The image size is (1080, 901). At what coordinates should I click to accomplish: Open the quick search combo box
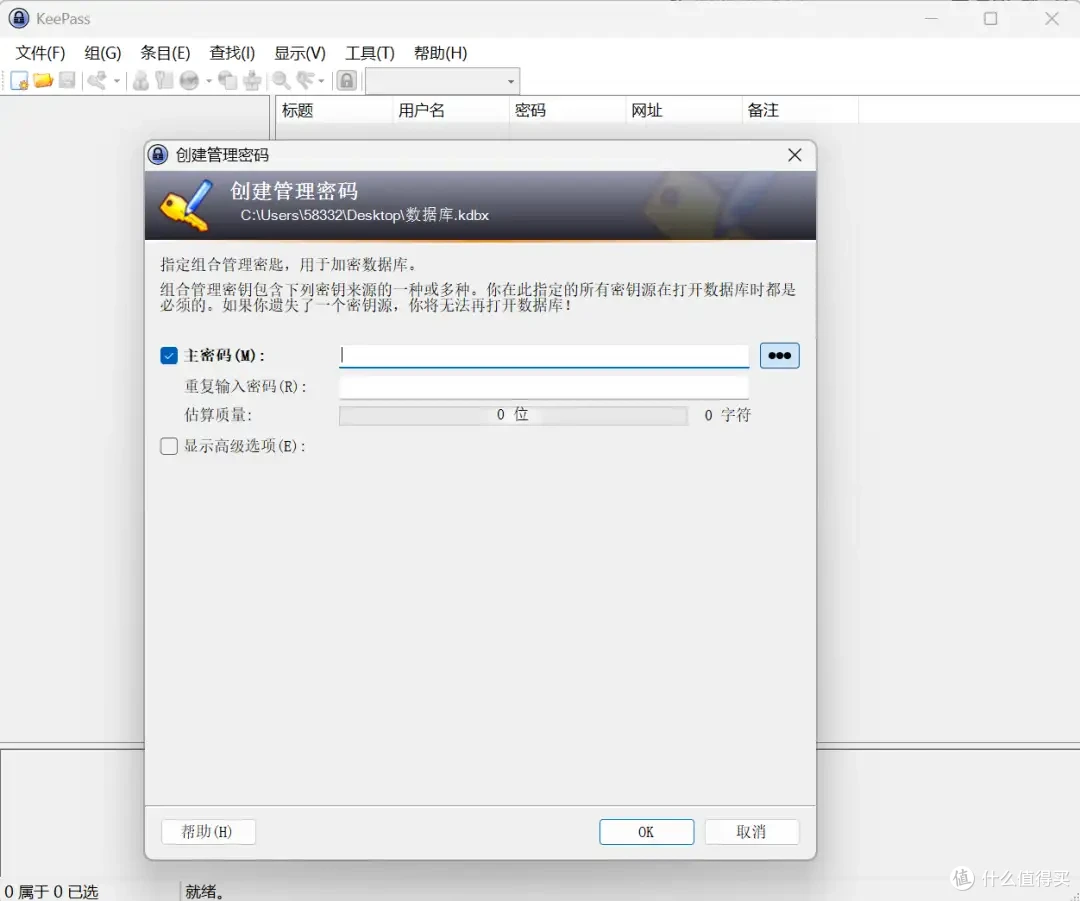tap(442, 81)
